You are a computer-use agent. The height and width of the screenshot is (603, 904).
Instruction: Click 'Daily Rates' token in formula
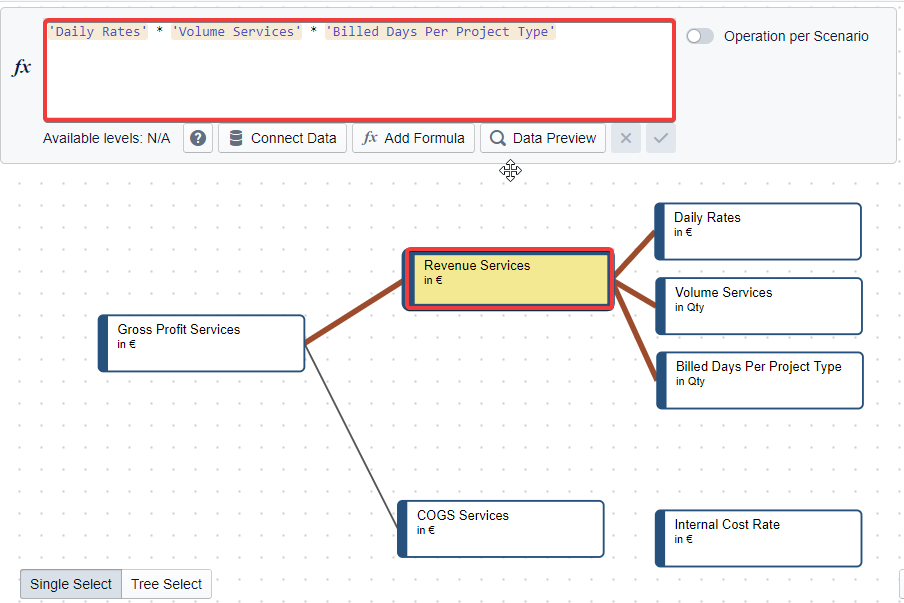[x=98, y=32]
